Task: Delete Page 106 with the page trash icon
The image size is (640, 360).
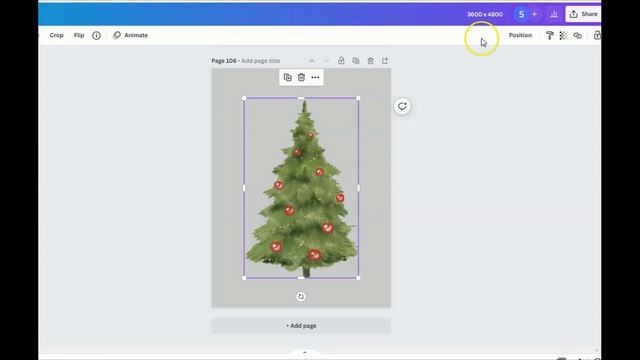Action: tap(371, 61)
